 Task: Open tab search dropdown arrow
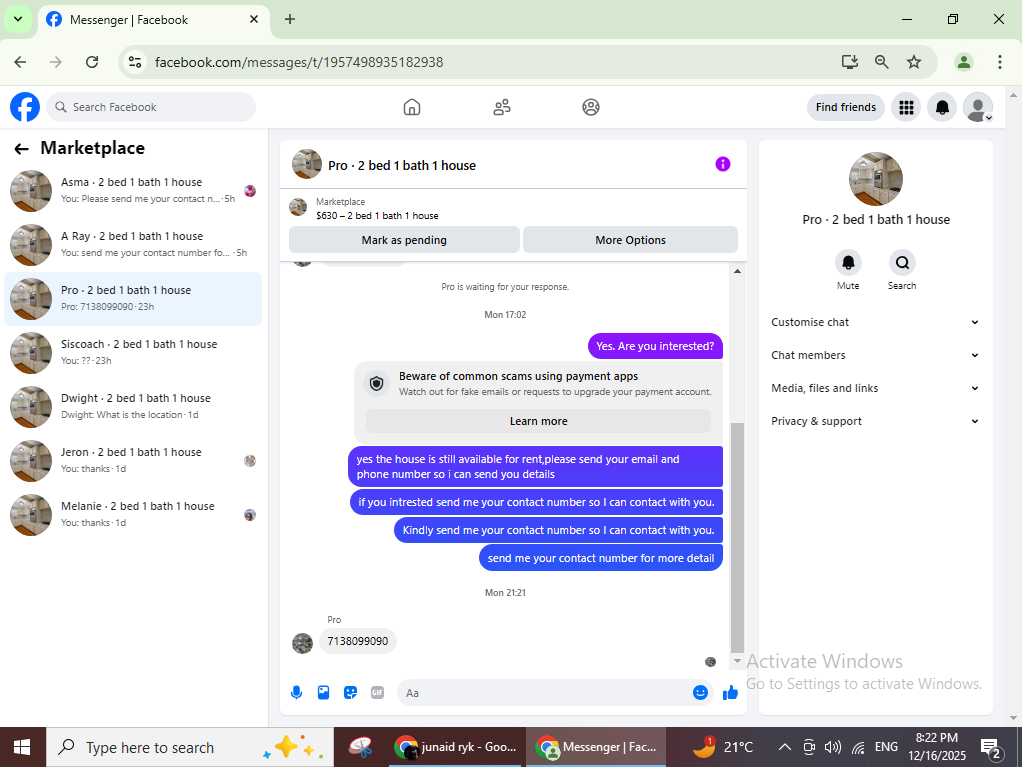[18, 20]
